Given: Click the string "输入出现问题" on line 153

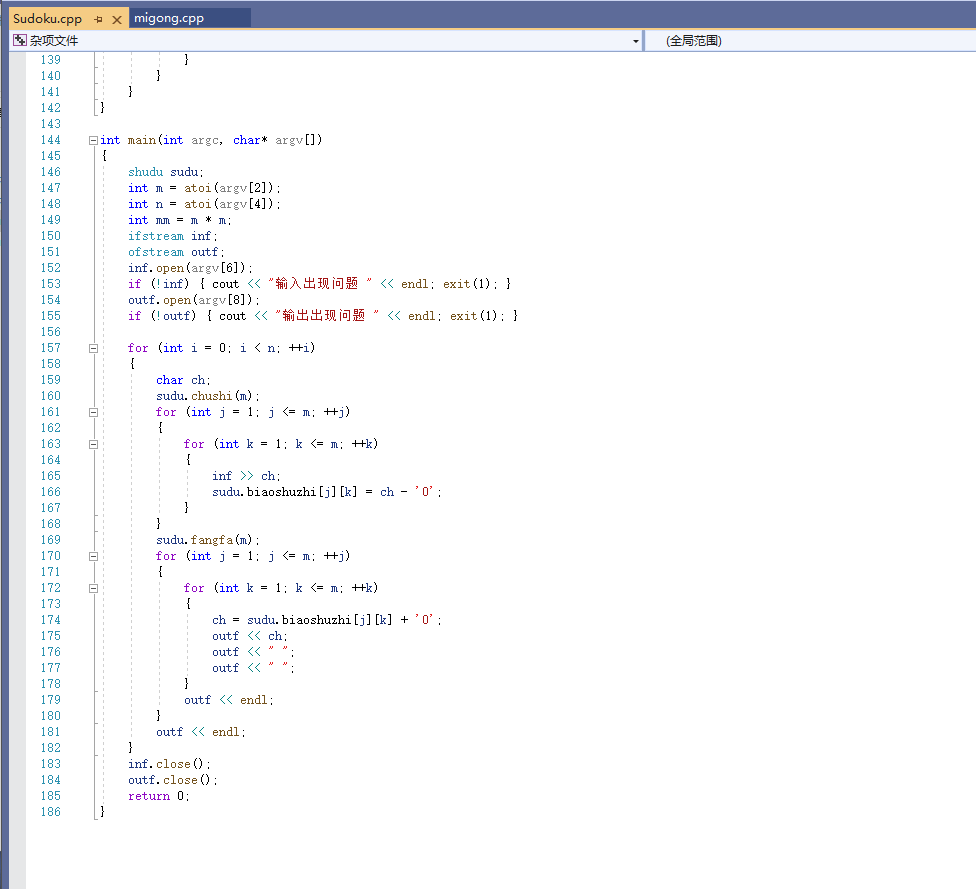Looking at the screenshot, I should pyautogui.click(x=320, y=284).
